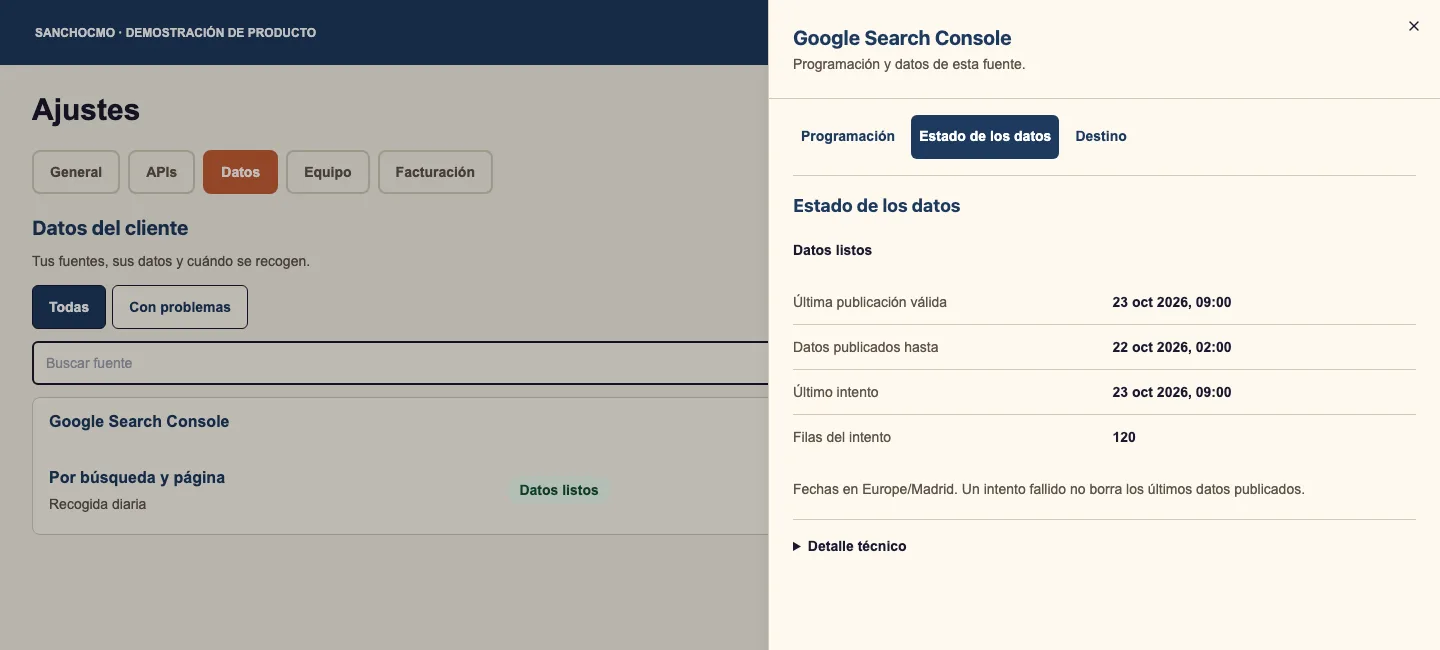1440x650 pixels.
Task: Click the Ajustes page heading
Action: [86, 110]
